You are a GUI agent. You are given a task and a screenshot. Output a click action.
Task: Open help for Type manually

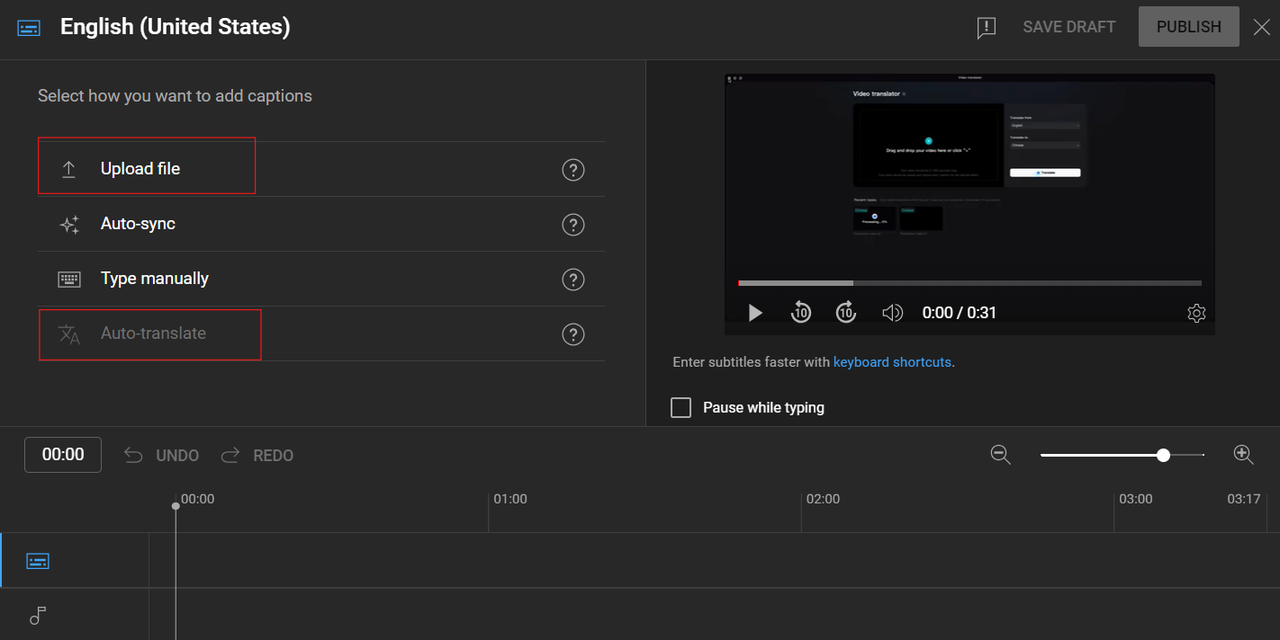[x=573, y=280]
